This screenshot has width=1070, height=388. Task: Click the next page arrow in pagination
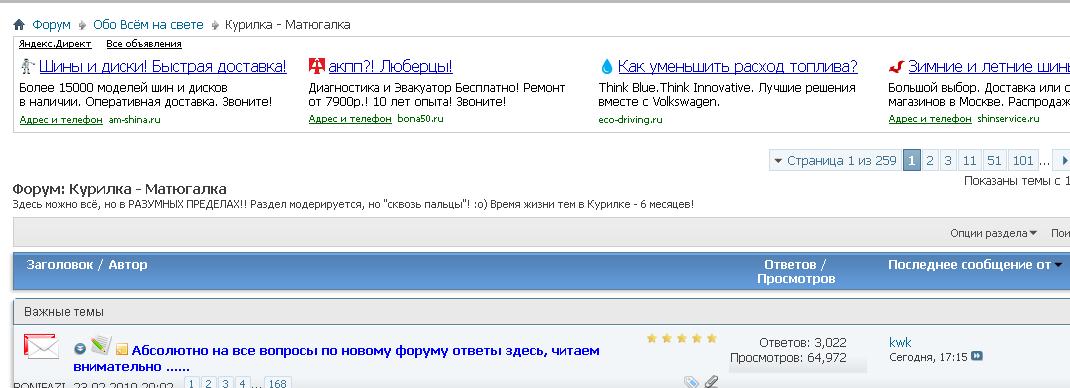point(1062,161)
